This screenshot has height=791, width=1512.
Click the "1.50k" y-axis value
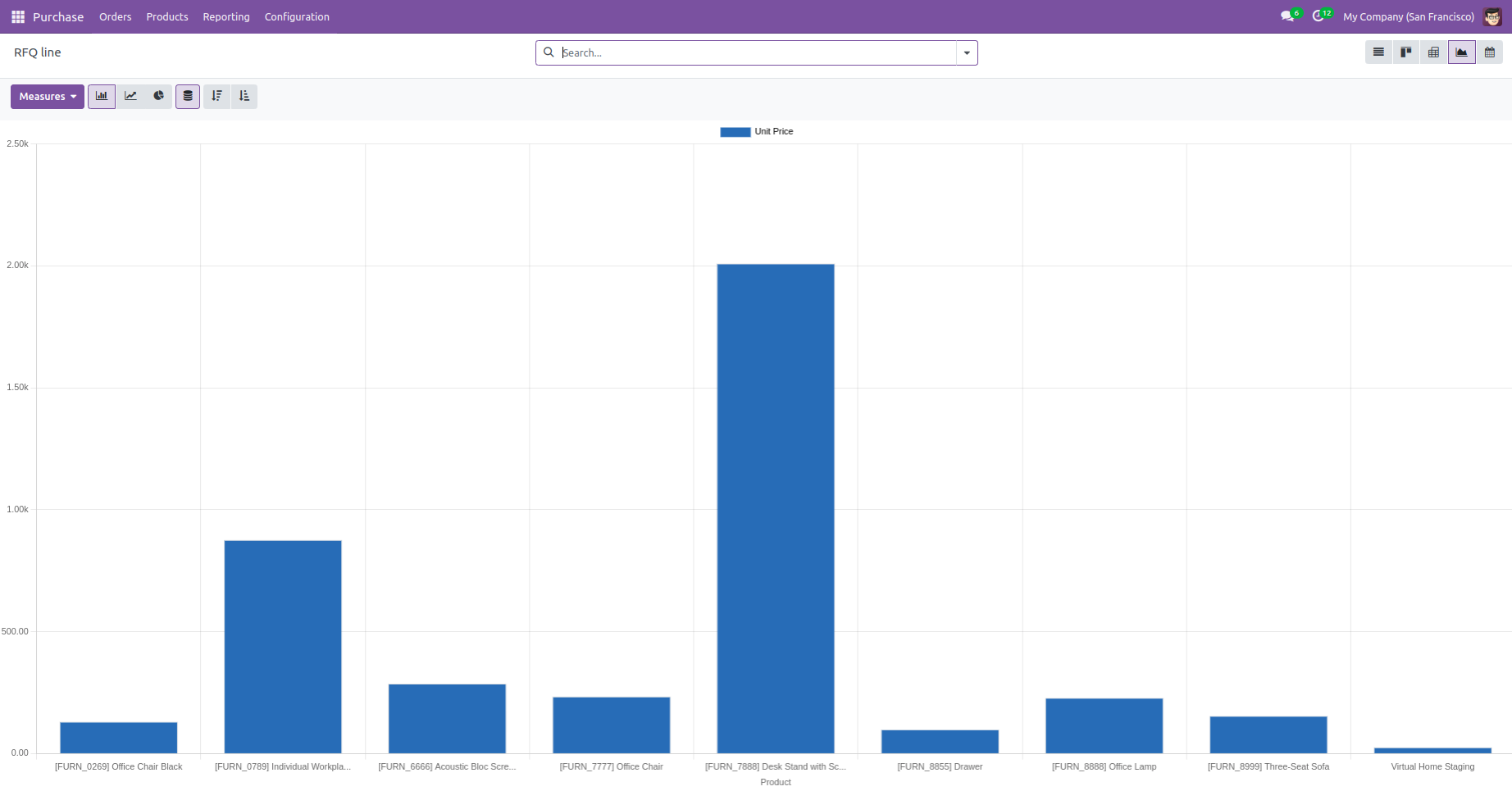pyautogui.click(x=17, y=388)
